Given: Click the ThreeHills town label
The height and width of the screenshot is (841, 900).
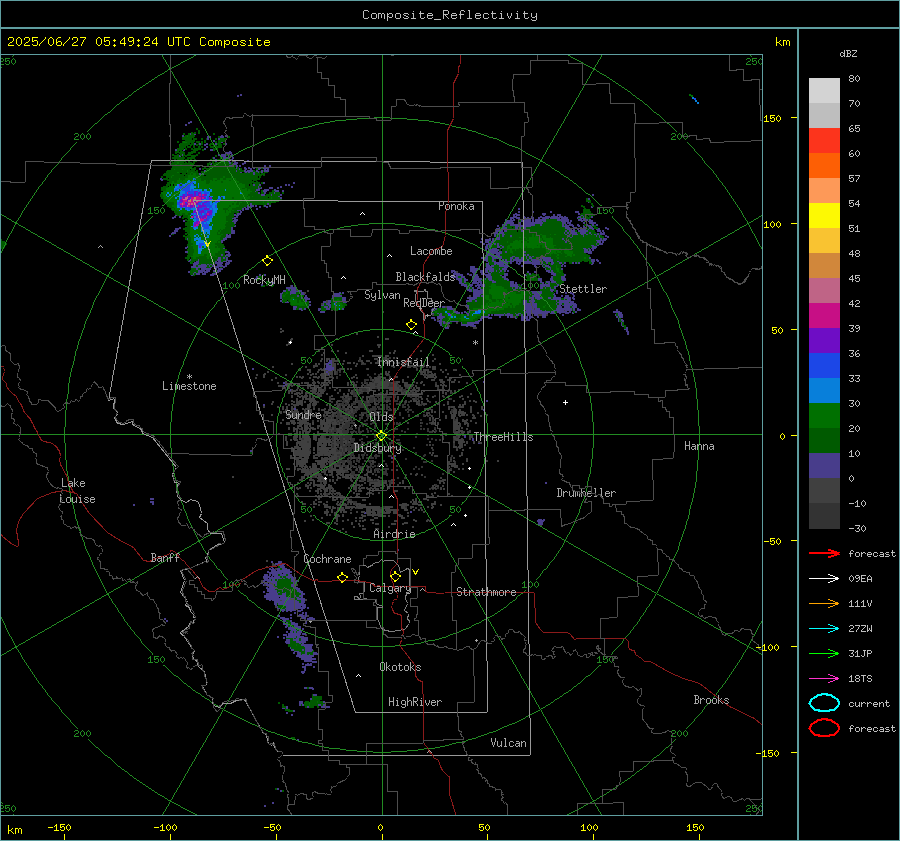Looking at the screenshot, I should pyautogui.click(x=503, y=437).
